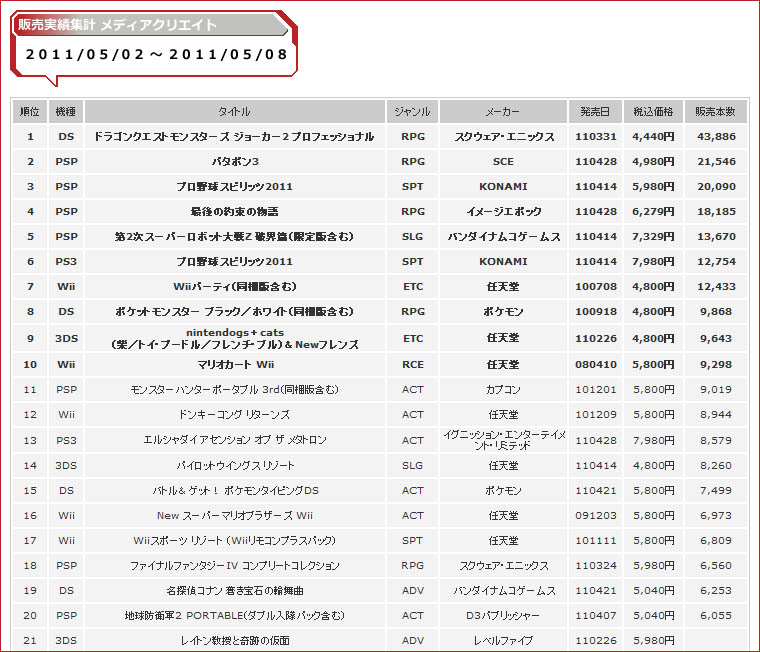Select title New スーパーマリオブラザーズ Wii
This screenshot has width=760, height=652.
tap(235, 516)
